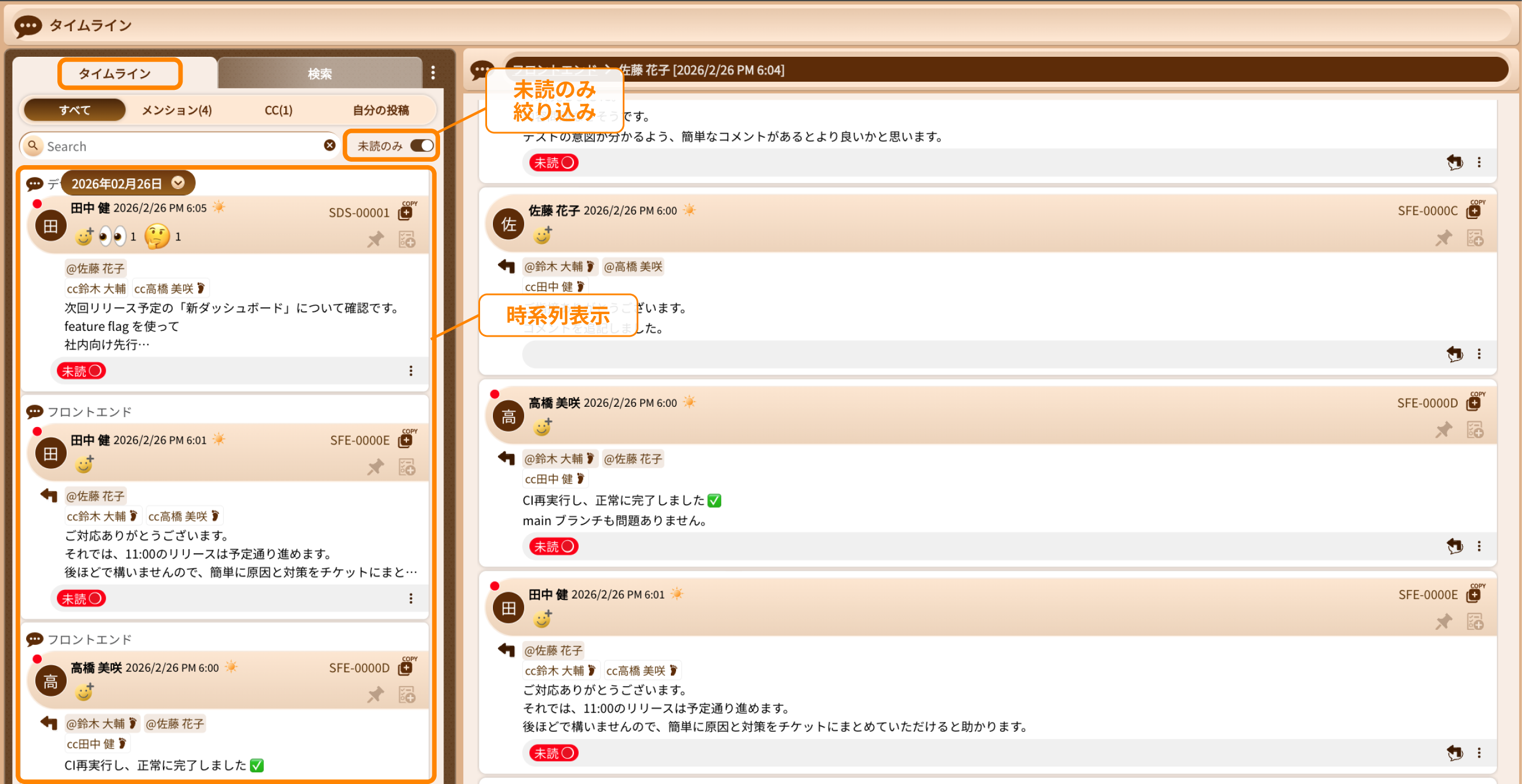
Task: Show only 自分の投稿 posts
Action: tap(380, 110)
